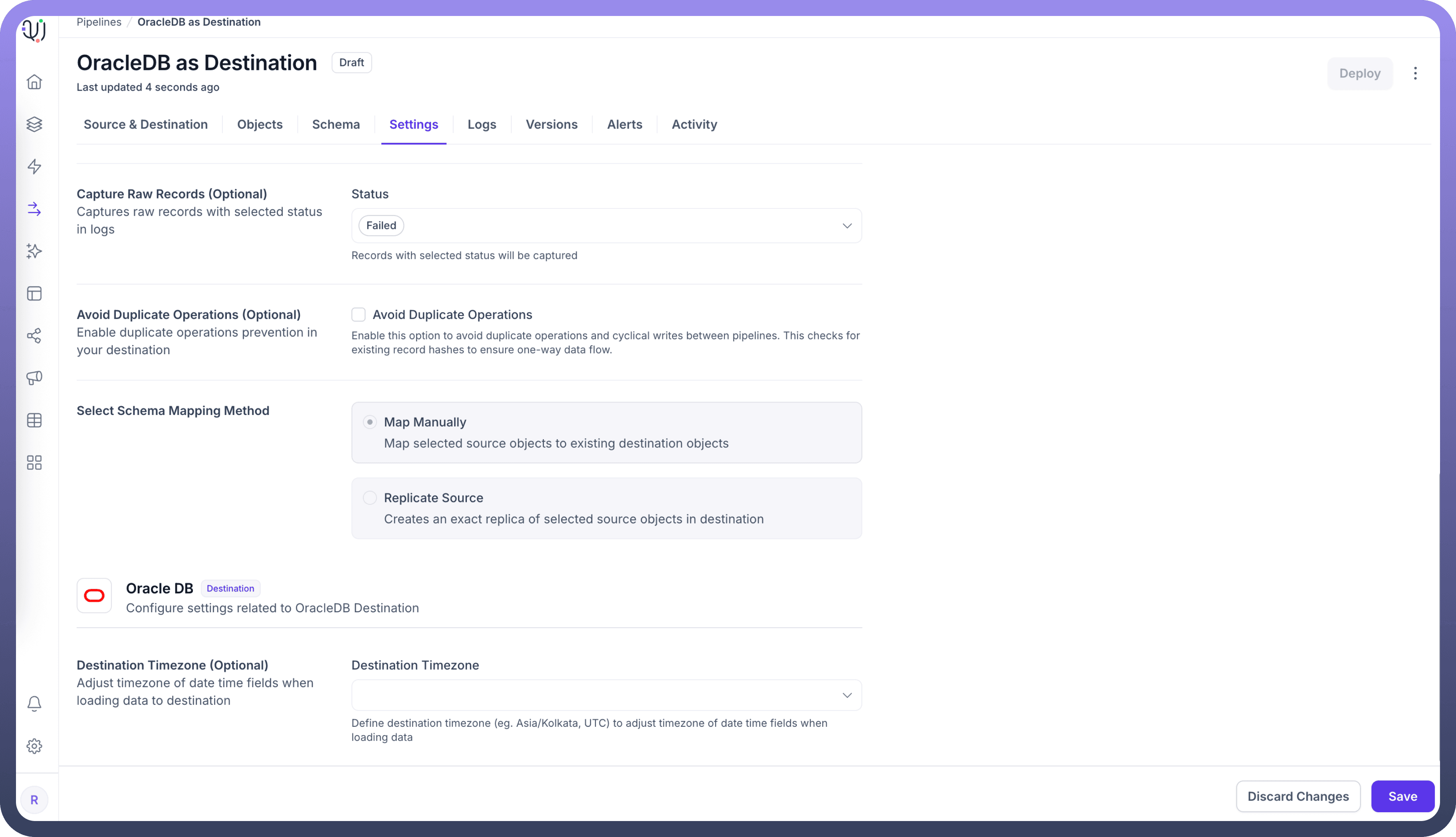Expand the Status dropdown chevron
Image resolution: width=1456 pixels, height=837 pixels.
tap(847, 226)
